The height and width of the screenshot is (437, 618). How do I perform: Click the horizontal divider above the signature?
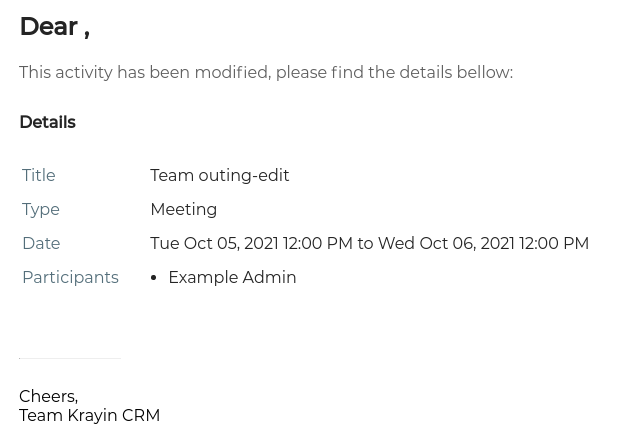click(70, 359)
